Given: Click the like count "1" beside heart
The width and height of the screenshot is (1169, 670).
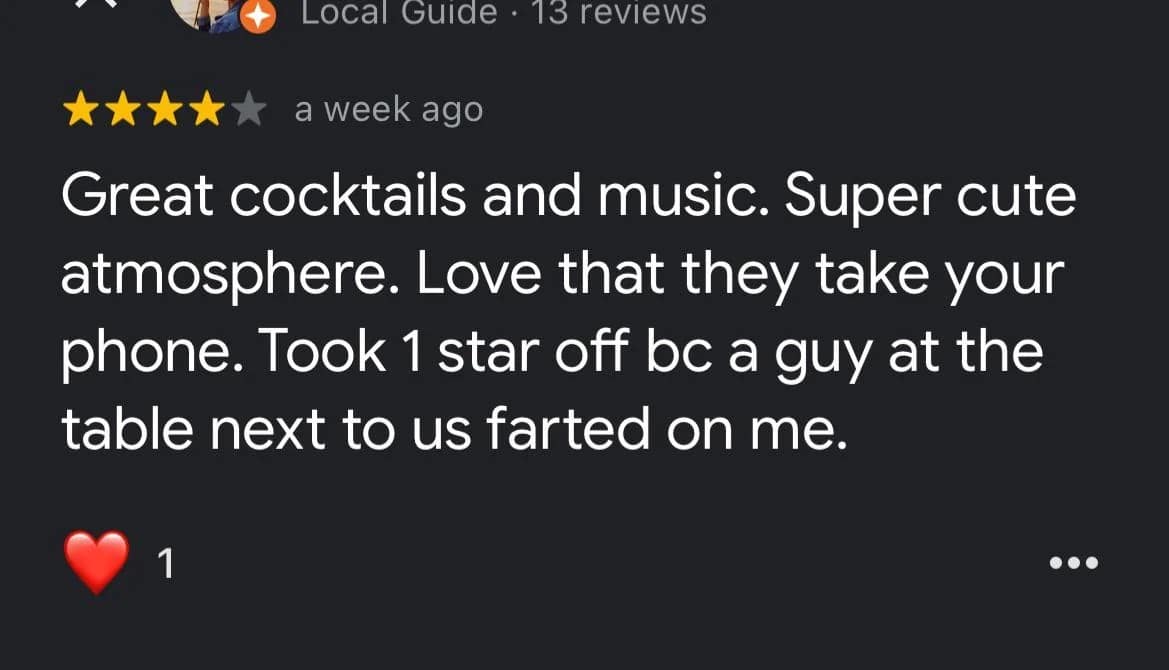Looking at the screenshot, I should click(x=166, y=565).
